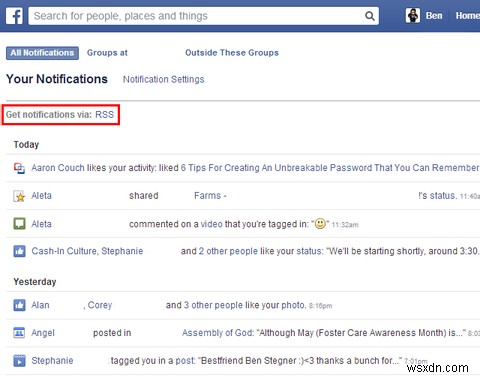Open the 6 Tips password article link
The height and width of the screenshot is (378, 480).
(330, 168)
